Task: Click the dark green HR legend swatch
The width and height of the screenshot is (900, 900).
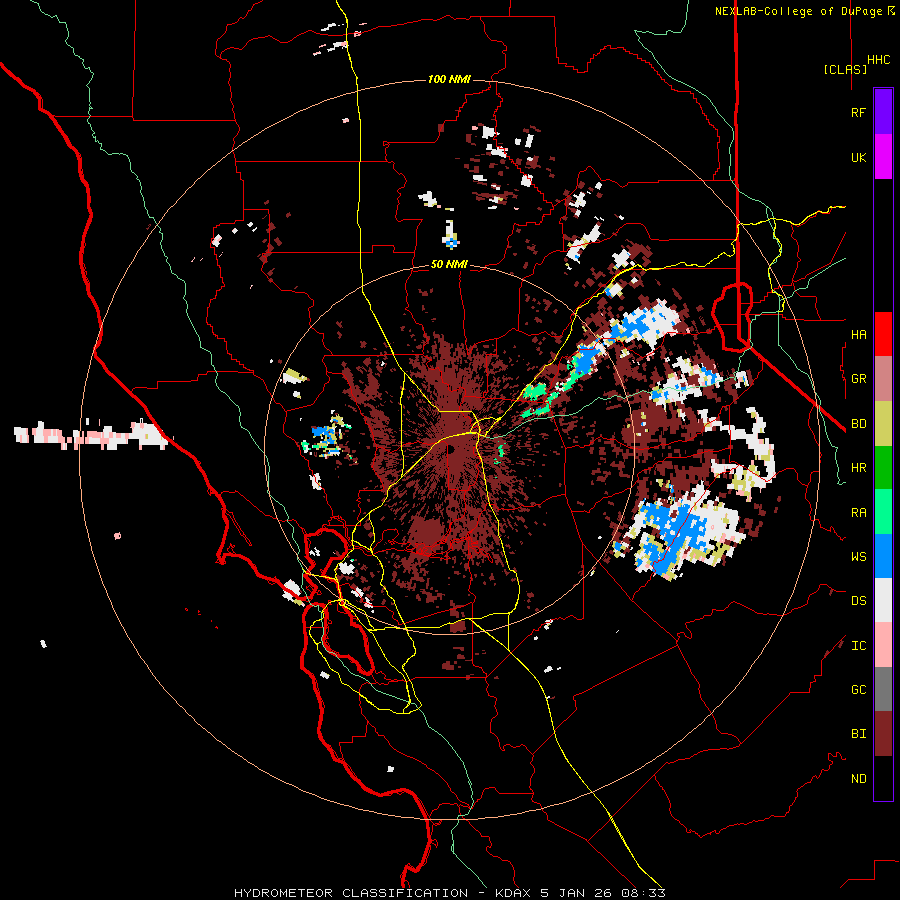Action: 883,468
